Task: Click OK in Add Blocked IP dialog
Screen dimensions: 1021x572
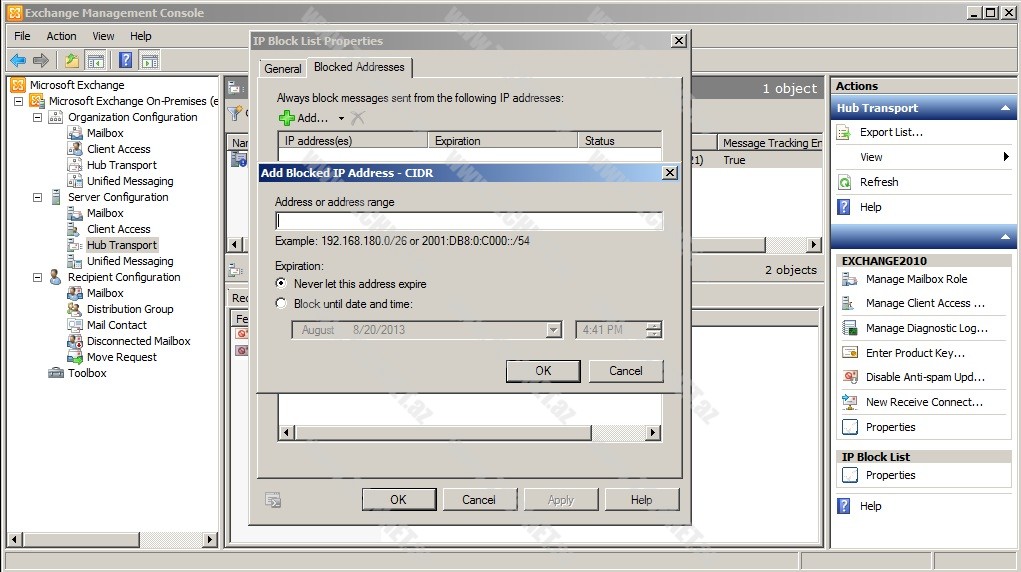Action: point(543,371)
